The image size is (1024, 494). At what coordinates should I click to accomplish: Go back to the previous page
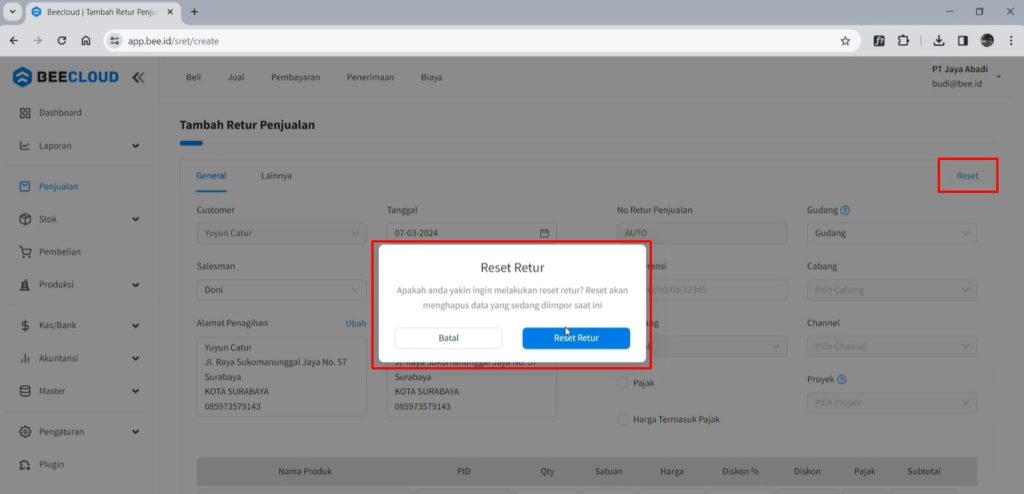[14, 41]
